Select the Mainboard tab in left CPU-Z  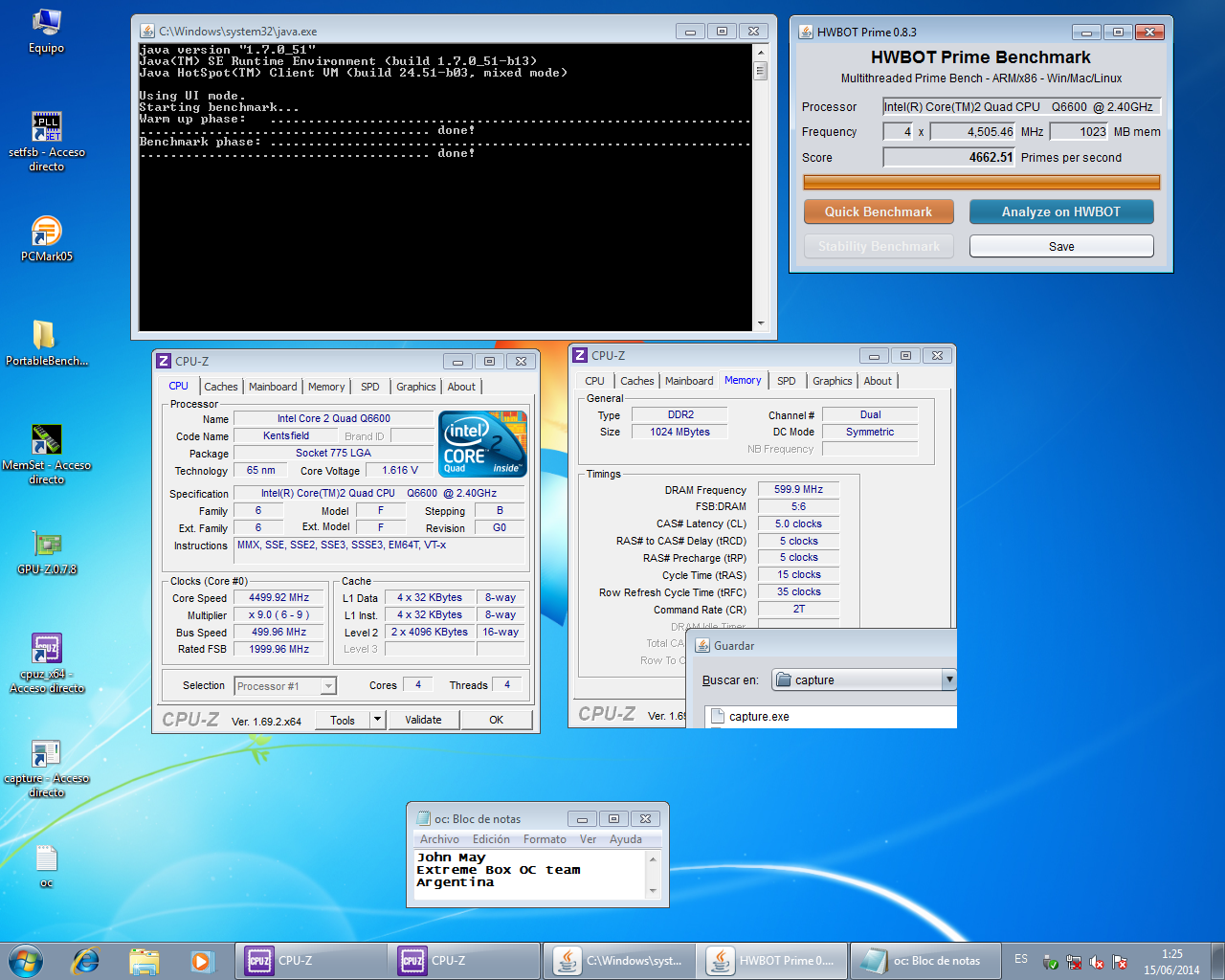(273, 387)
